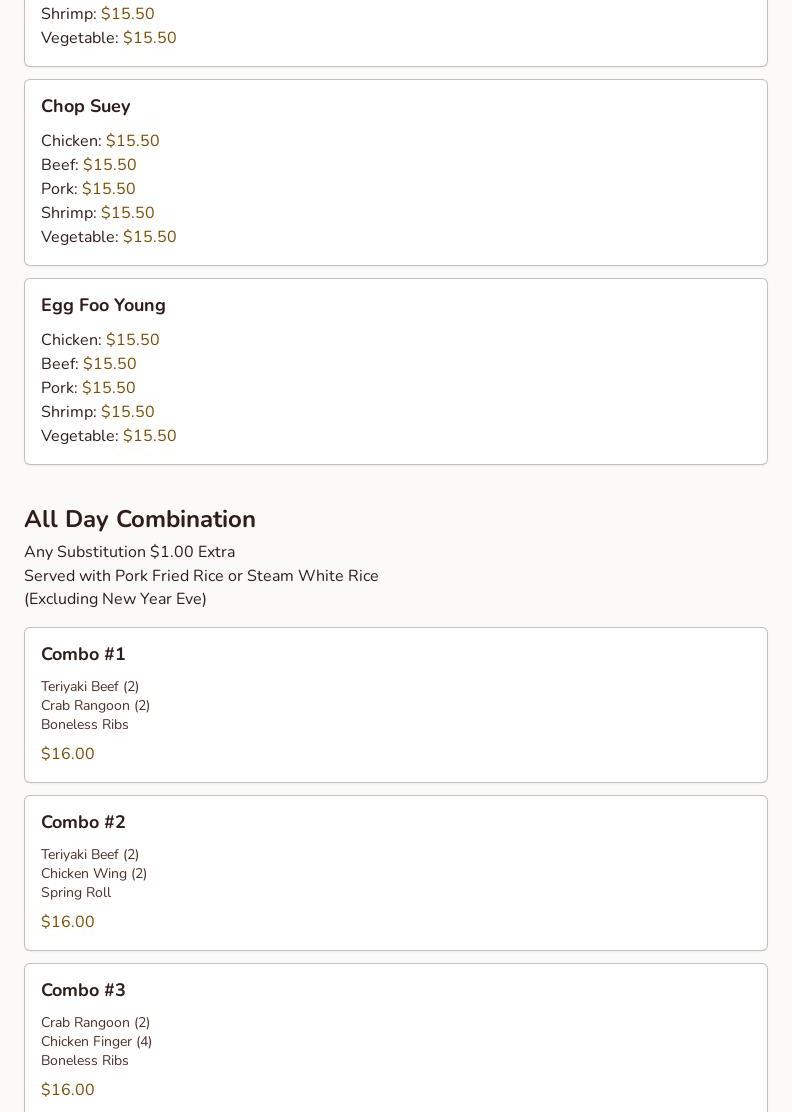Select the Combo #2 card title
Screen dimensions: 792x1112
coord(83,822)
